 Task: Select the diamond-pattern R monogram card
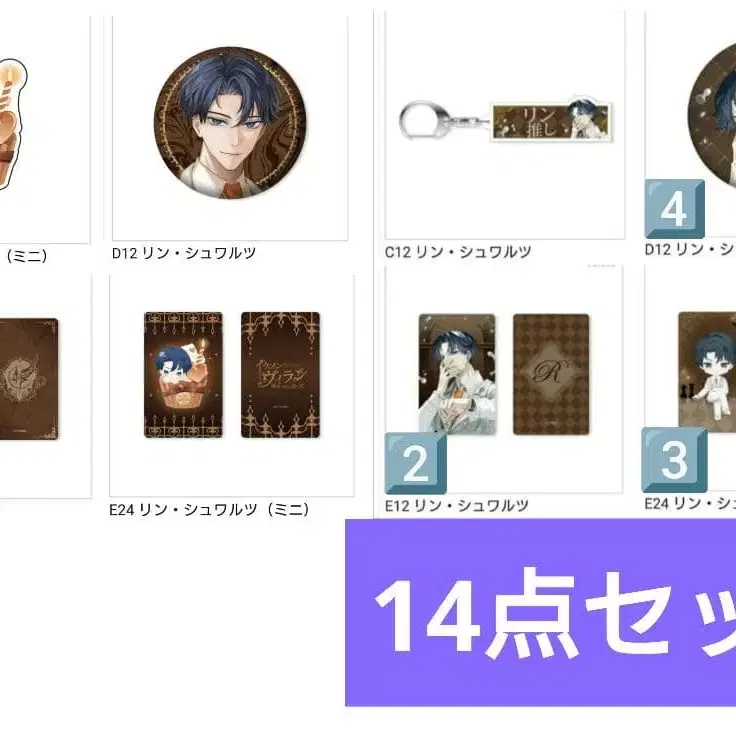click(x=551, y=374)
